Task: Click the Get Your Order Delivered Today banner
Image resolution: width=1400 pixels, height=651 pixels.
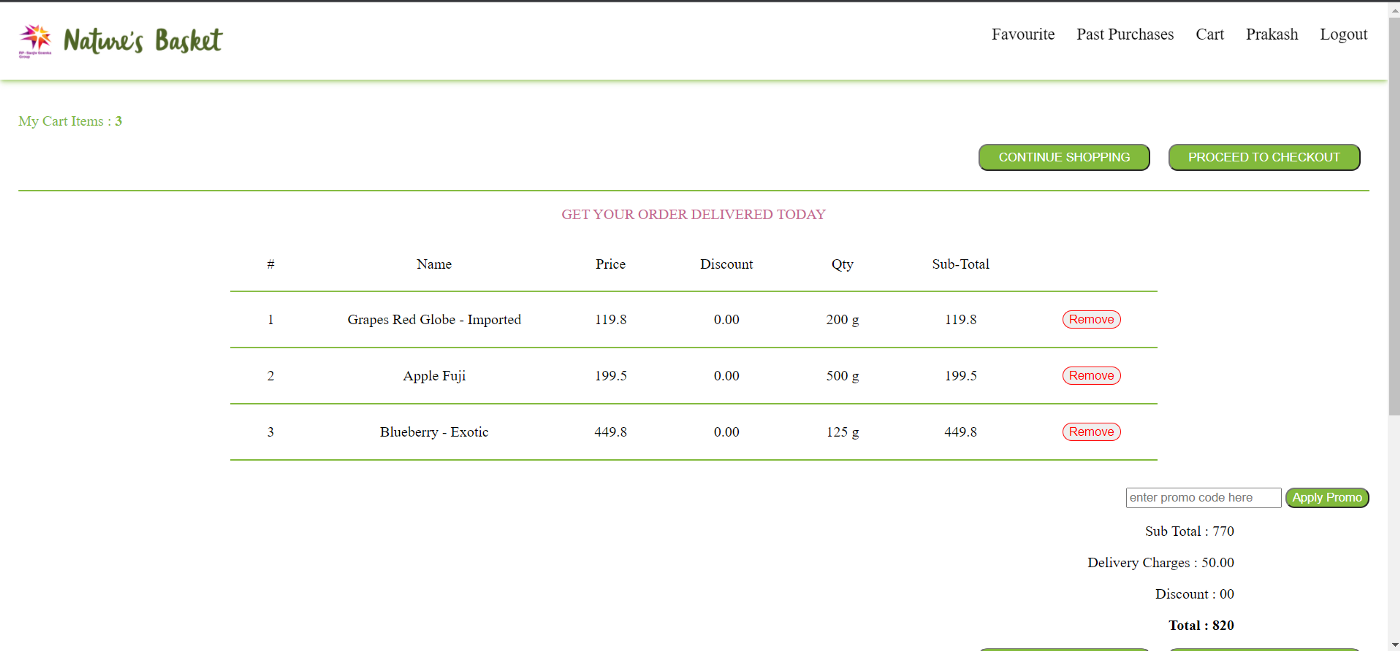Action: tap(693, 215)
